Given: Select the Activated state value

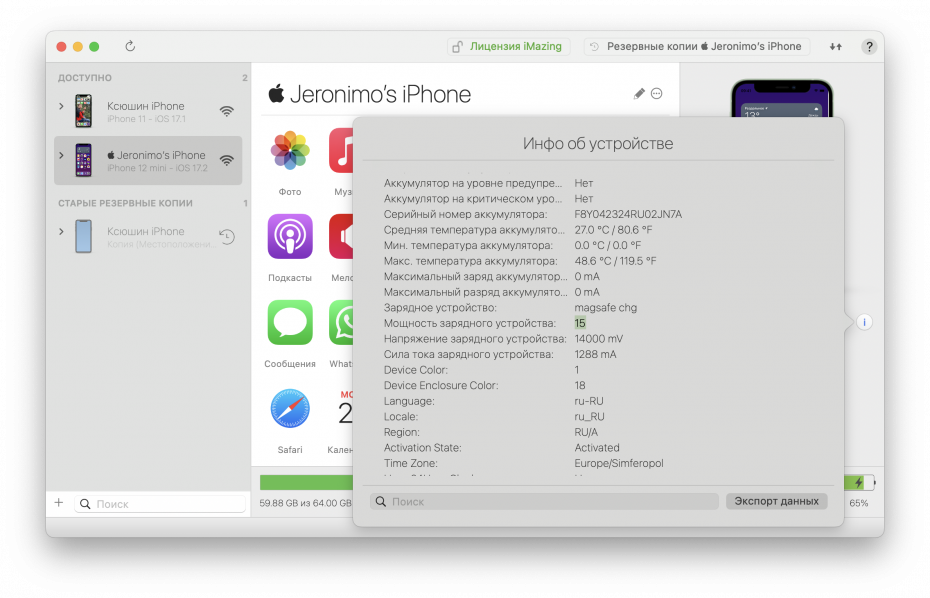Looking at the screenshot, I should click(597, 448).
